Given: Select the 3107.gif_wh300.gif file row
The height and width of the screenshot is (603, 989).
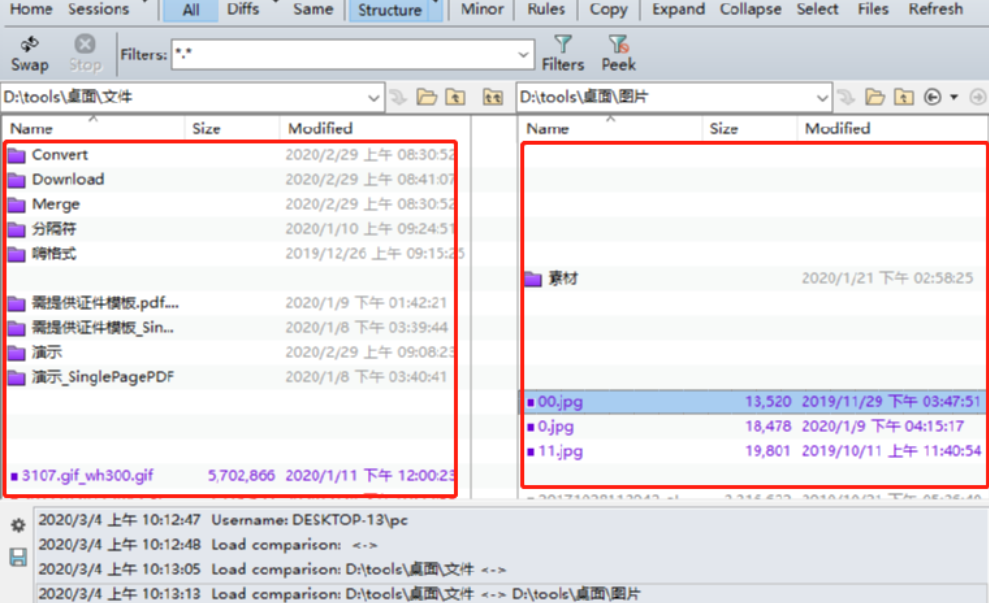Looking at the screenshot, I should (x=237, y=476).
